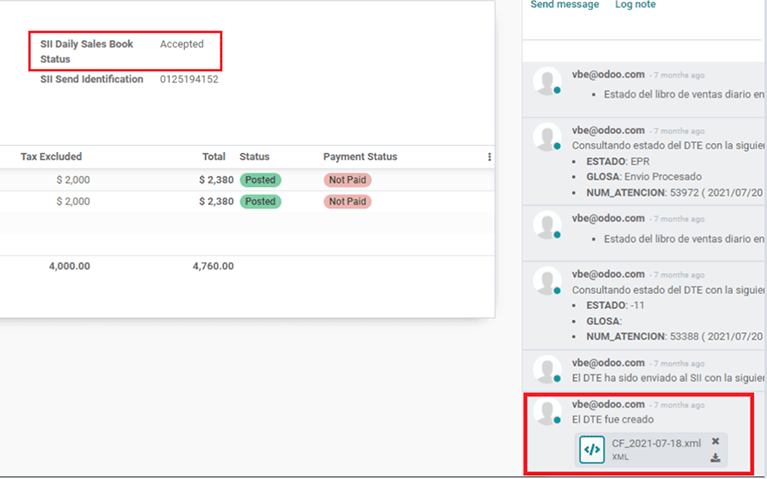Click the Posted badge in the first row

[260, 180]
